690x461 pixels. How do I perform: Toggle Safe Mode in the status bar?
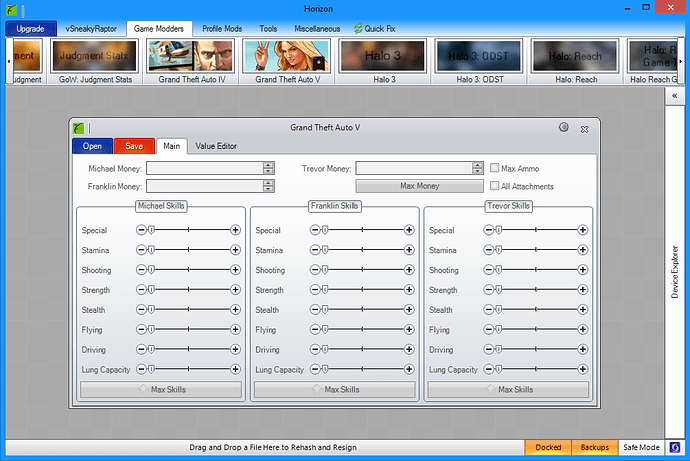(x=641, y=447)
